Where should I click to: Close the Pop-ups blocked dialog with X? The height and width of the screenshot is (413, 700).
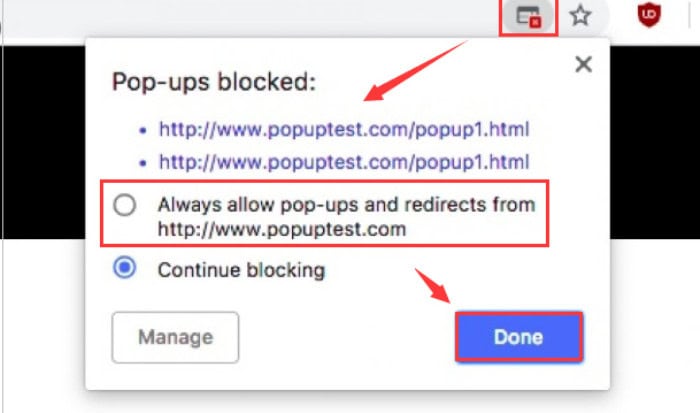pyautogui.click(x=583, y=64)
